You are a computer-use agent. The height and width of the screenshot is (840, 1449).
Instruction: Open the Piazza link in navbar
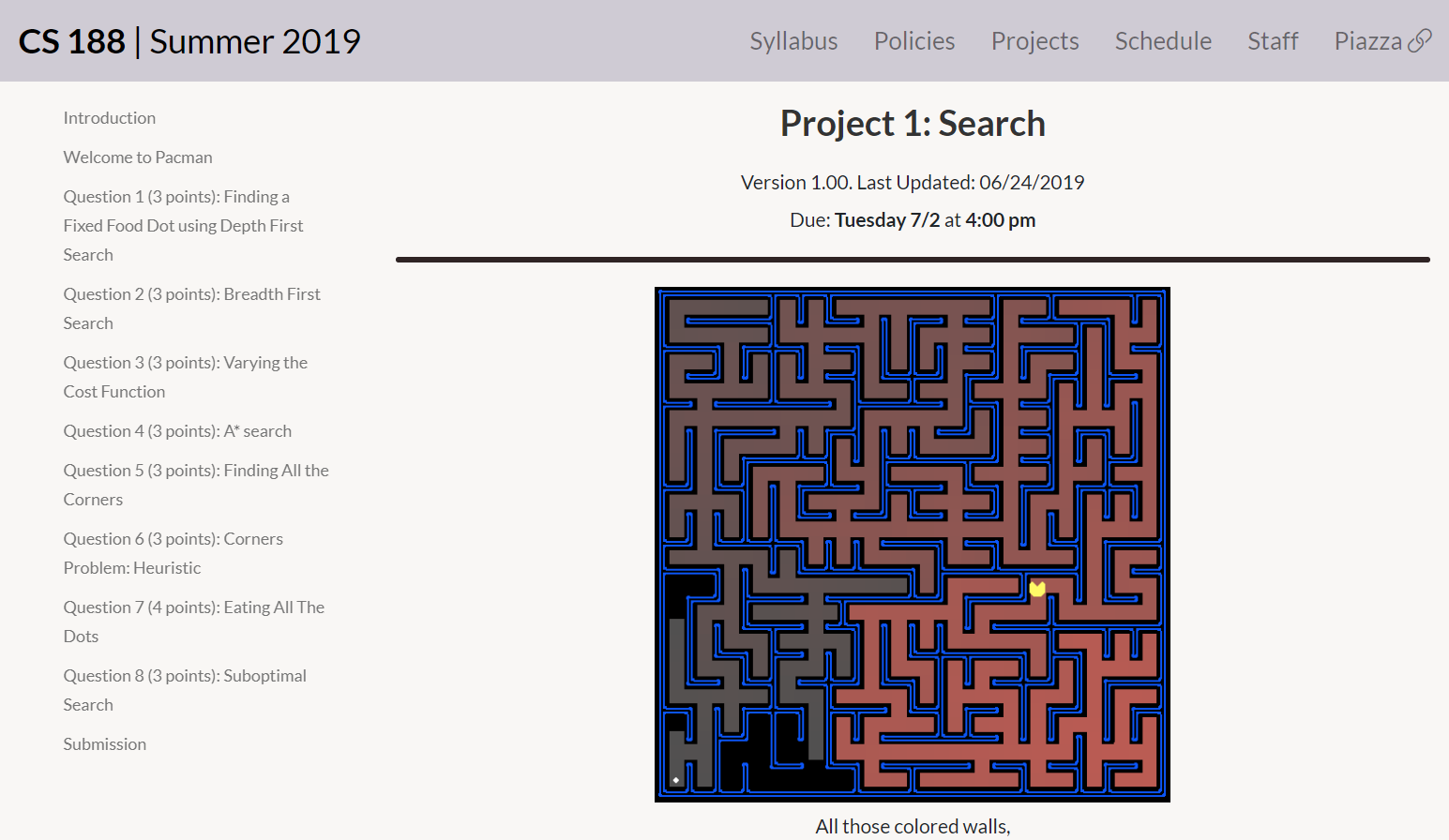(x=1382, y=41)
